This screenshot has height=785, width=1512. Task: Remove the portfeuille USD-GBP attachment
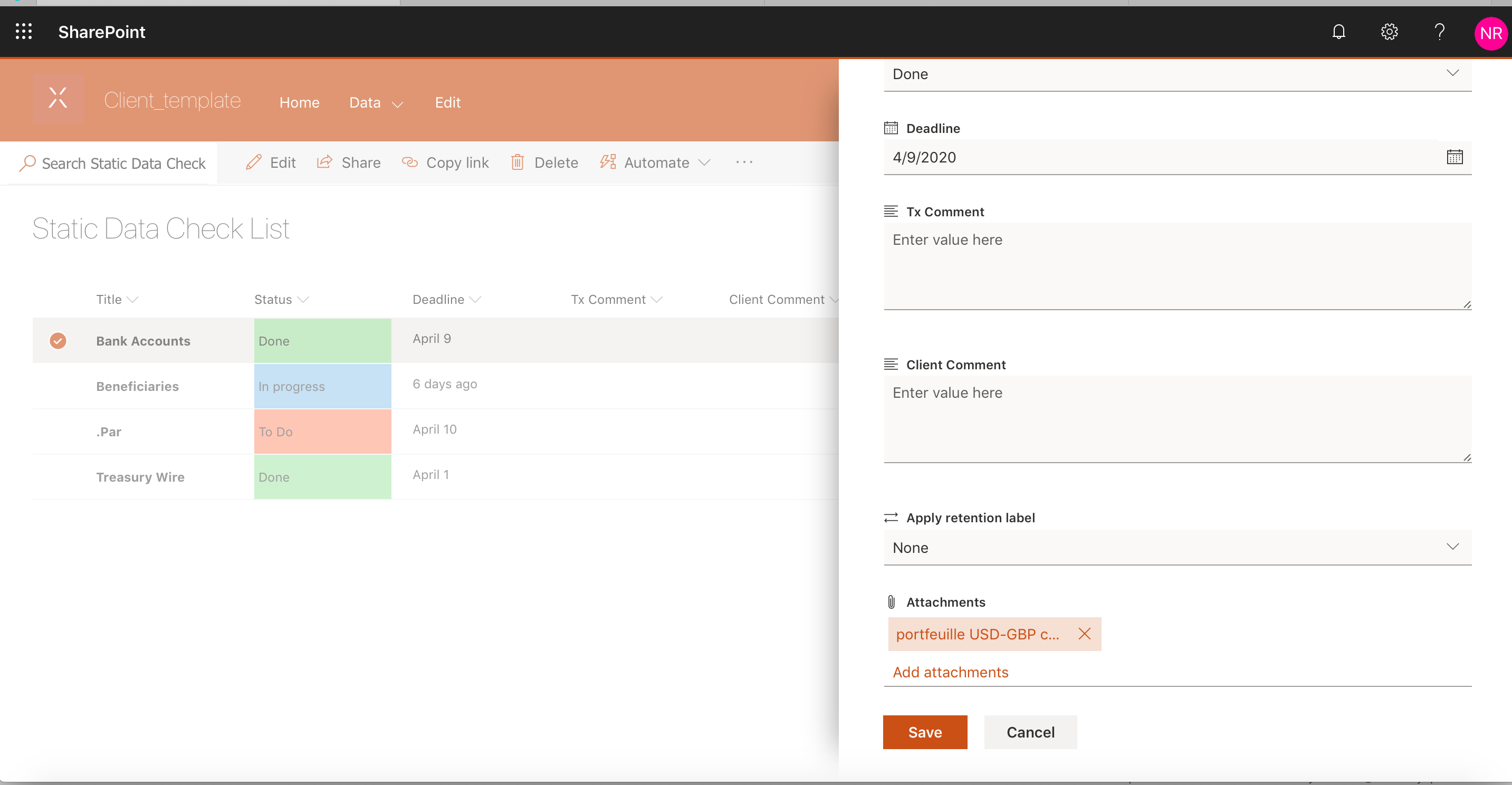[x=1084, y=634]
